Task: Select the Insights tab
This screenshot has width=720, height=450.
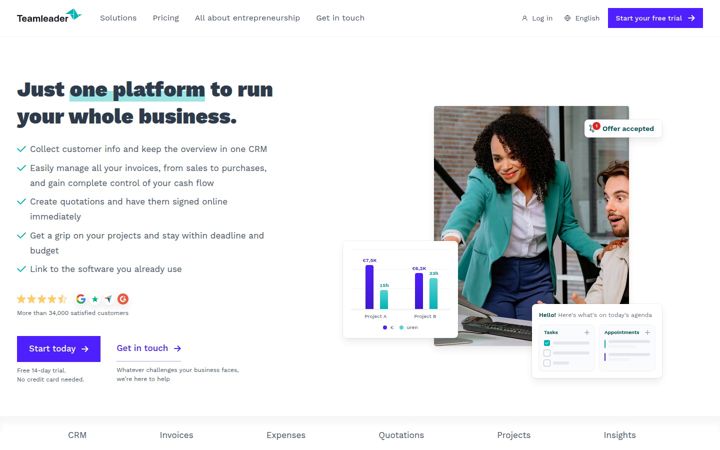Action: pyautogui.click(x=620, y=435)
